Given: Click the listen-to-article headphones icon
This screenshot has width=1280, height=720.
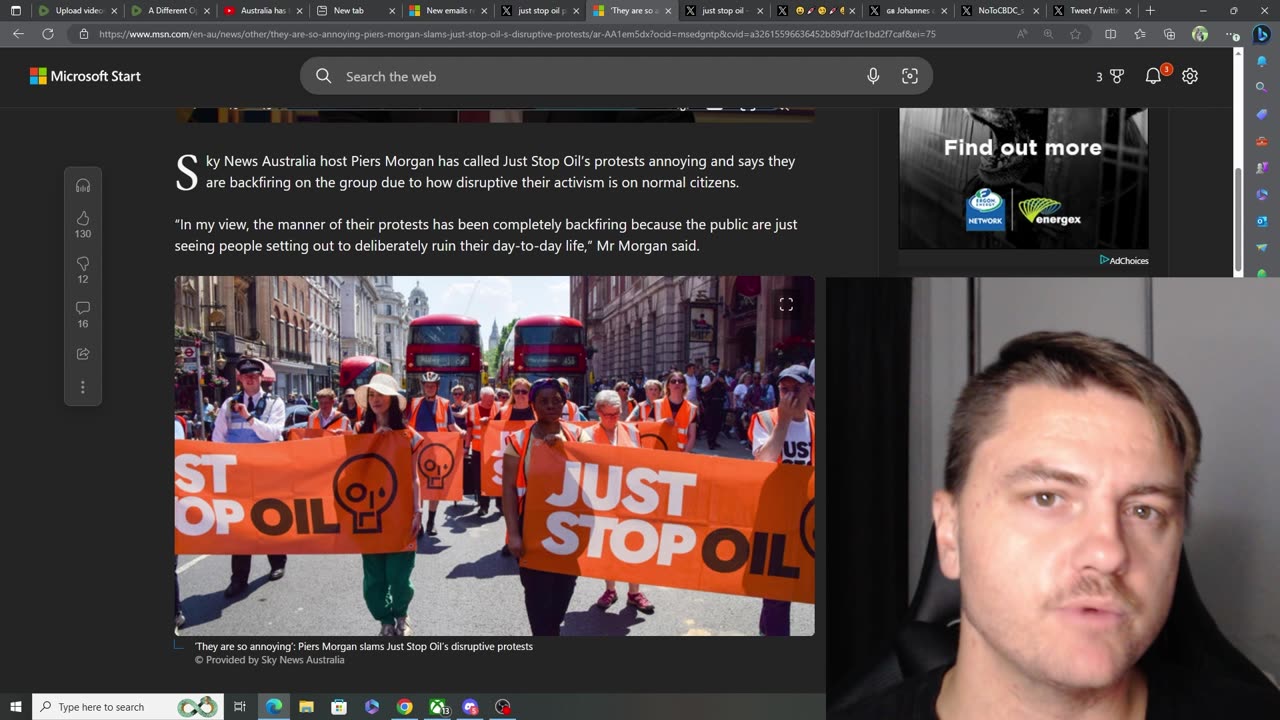Looking at the screenshot, I should coord(83,186).
